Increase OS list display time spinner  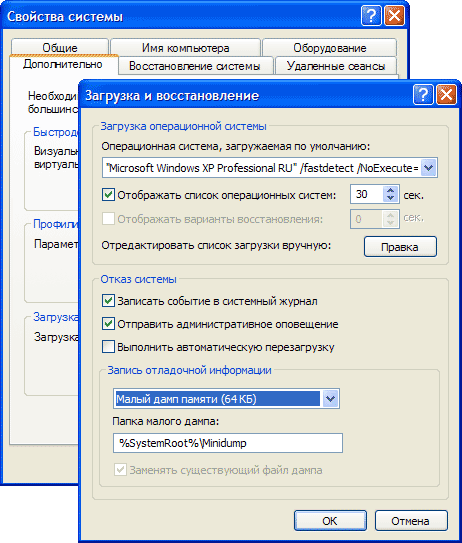pyautogui.click(x=391, y=190)
